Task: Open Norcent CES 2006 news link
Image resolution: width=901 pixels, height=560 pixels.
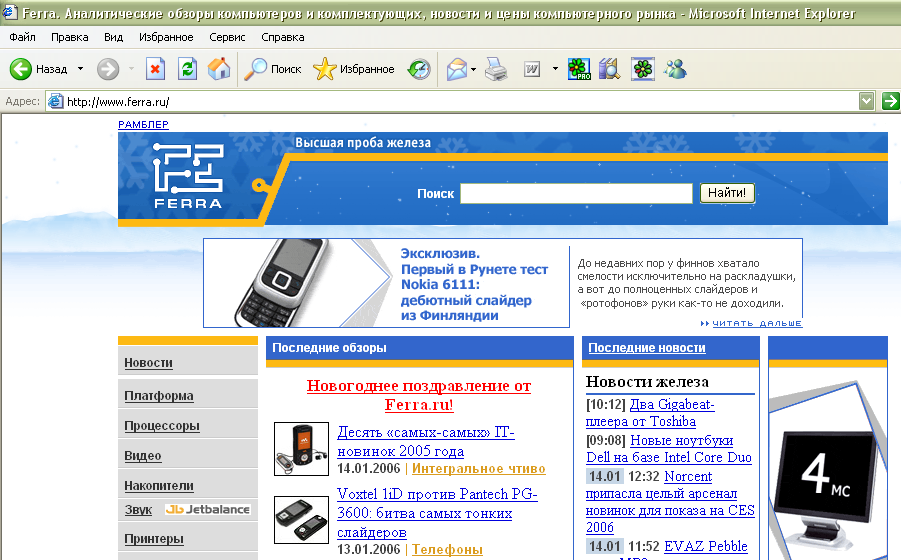Action: [x=670, y=502]
